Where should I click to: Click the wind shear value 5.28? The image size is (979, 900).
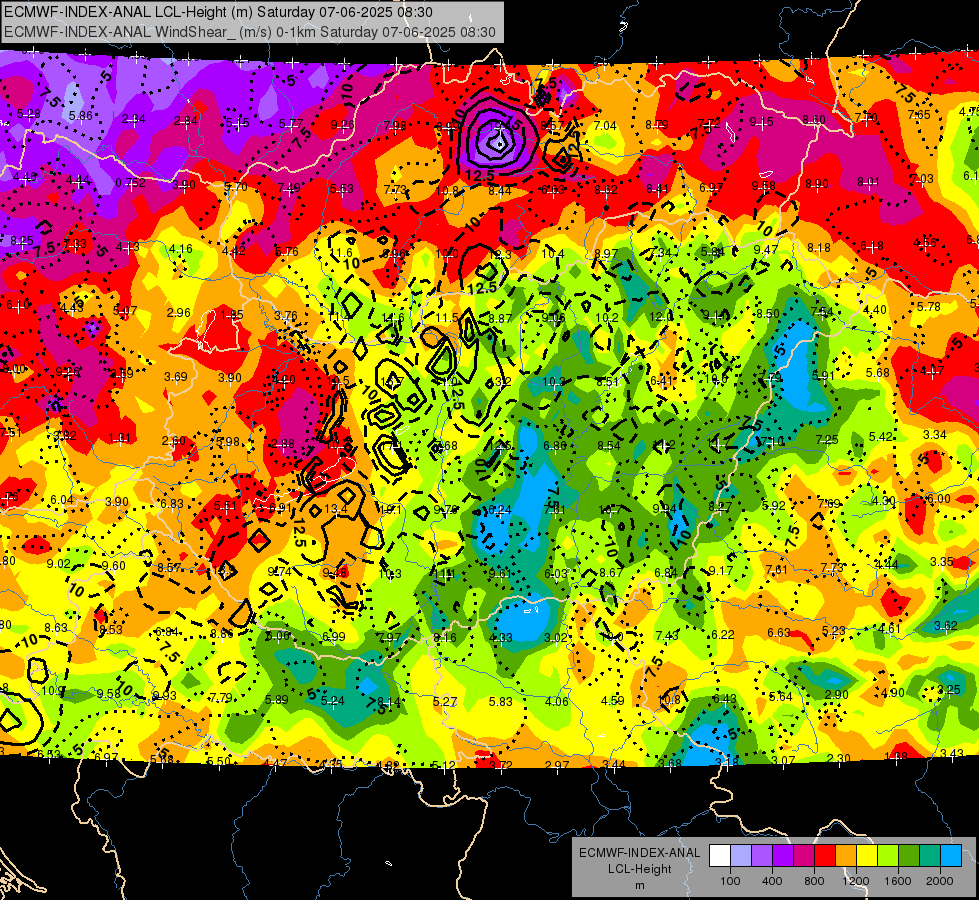29,114
